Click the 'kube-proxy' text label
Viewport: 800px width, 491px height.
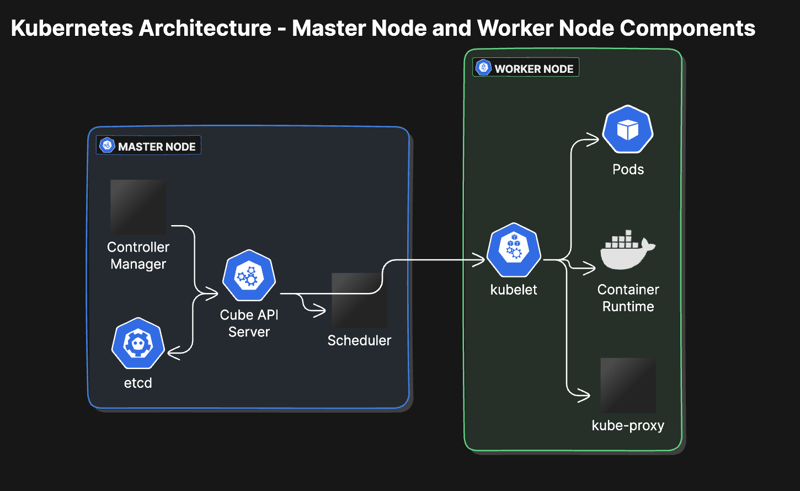(x=628, y=426)
